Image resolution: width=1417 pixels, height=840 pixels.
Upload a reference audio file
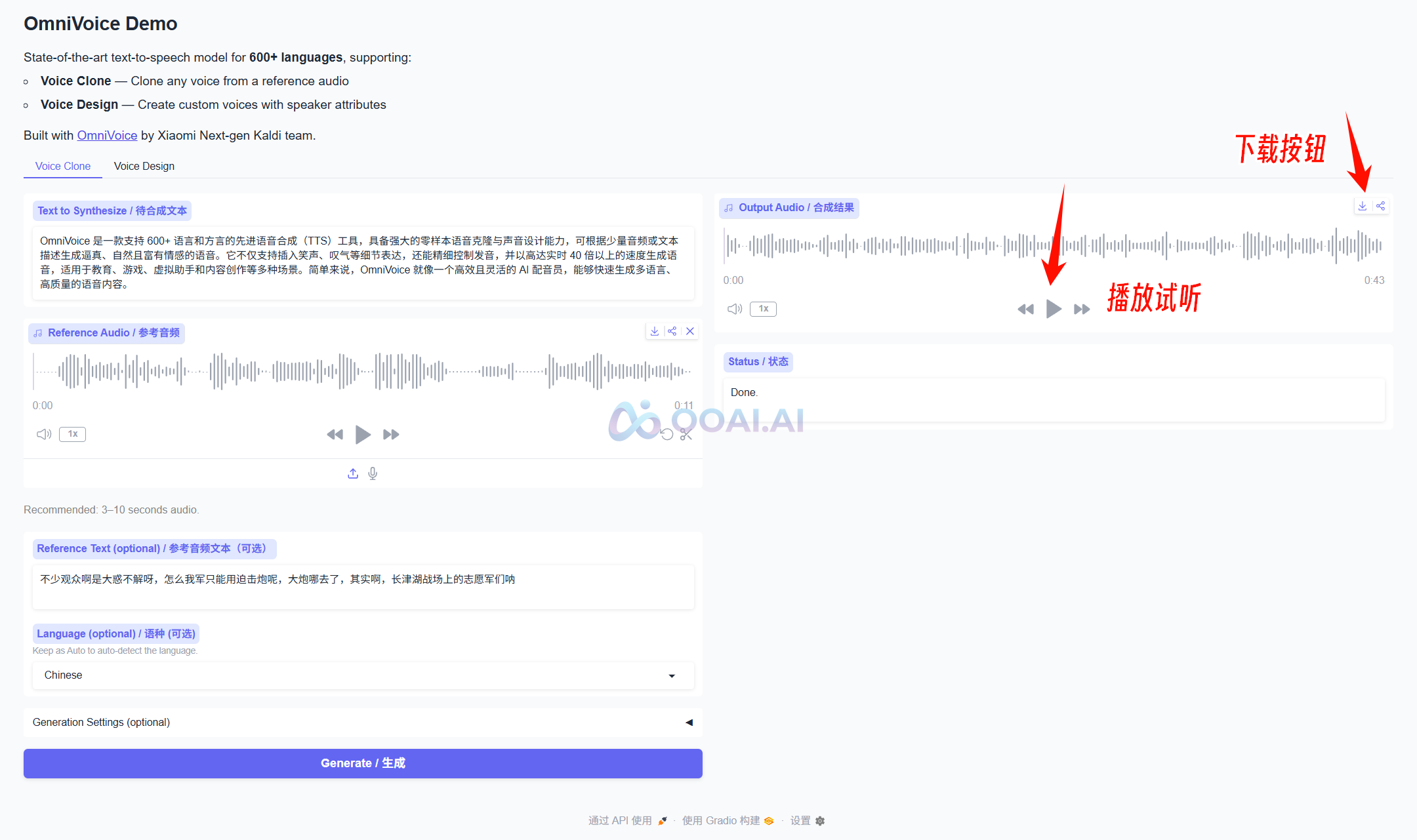353,473
